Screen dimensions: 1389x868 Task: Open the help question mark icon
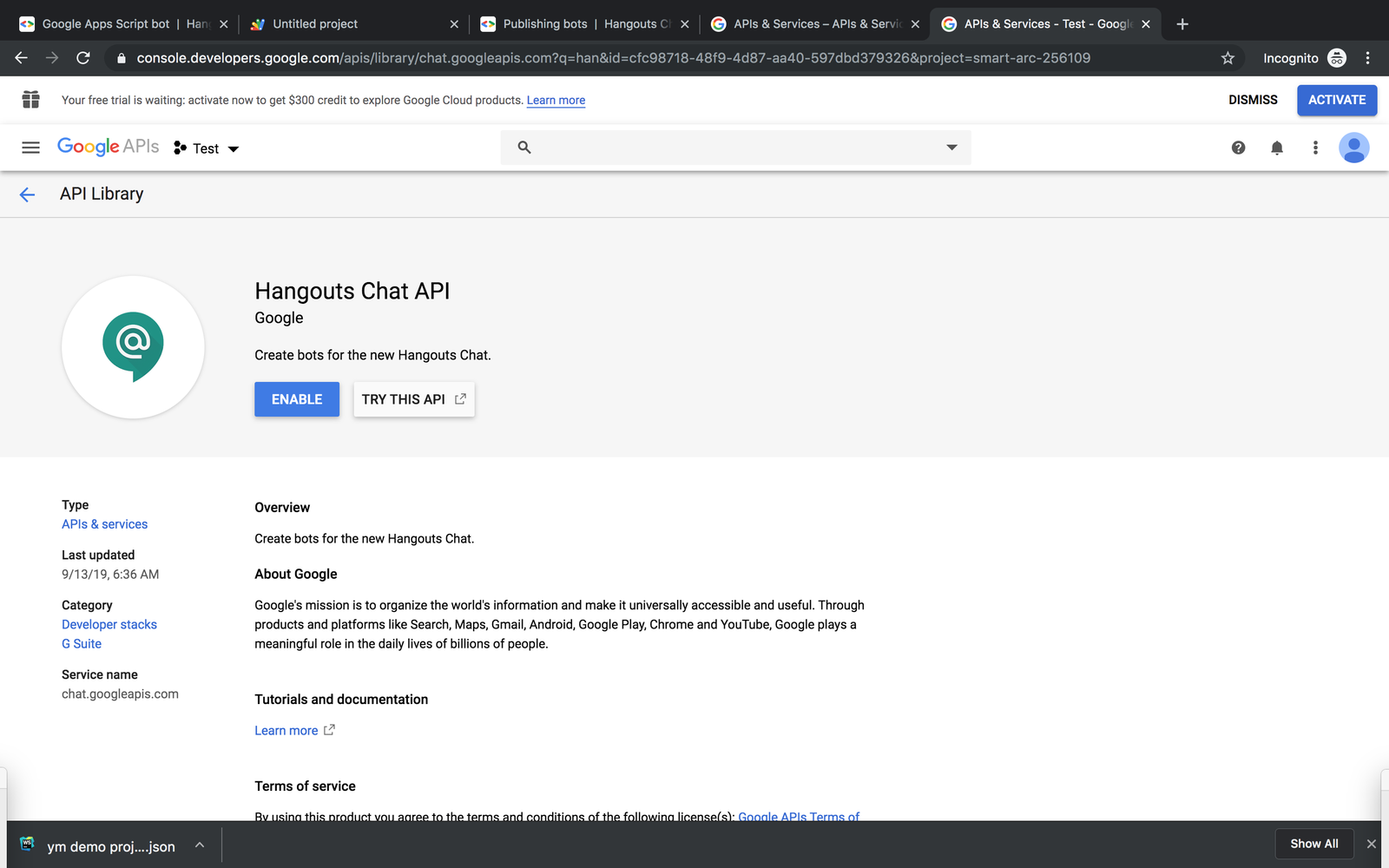click(x=1238, y=148)
